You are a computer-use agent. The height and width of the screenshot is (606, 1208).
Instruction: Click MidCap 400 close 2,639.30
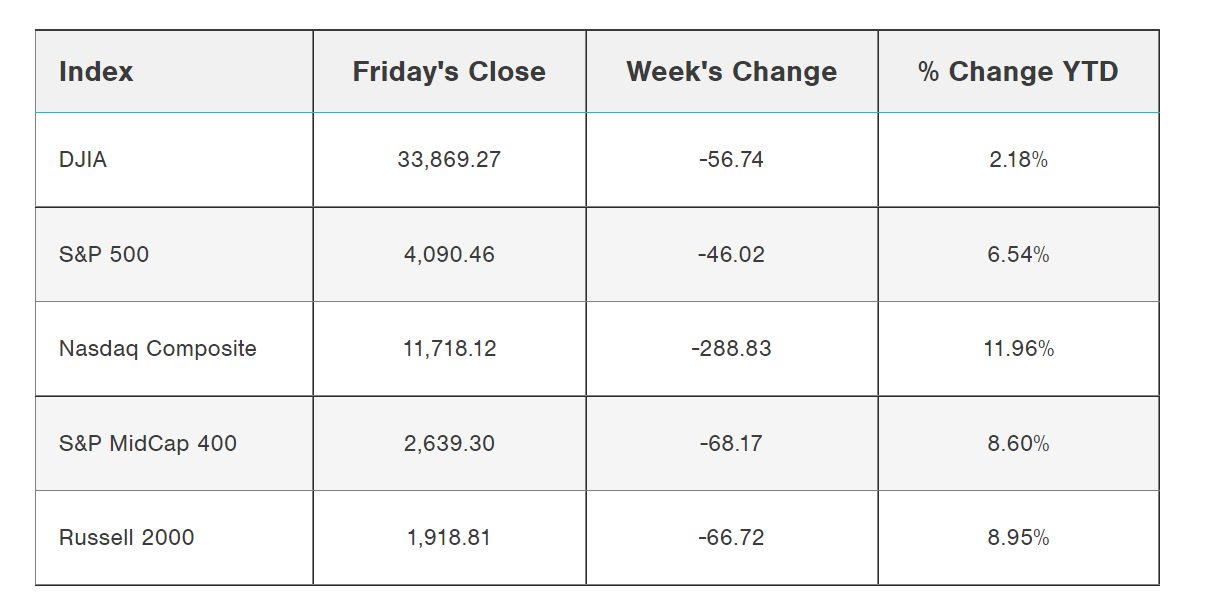coord(449,443)
